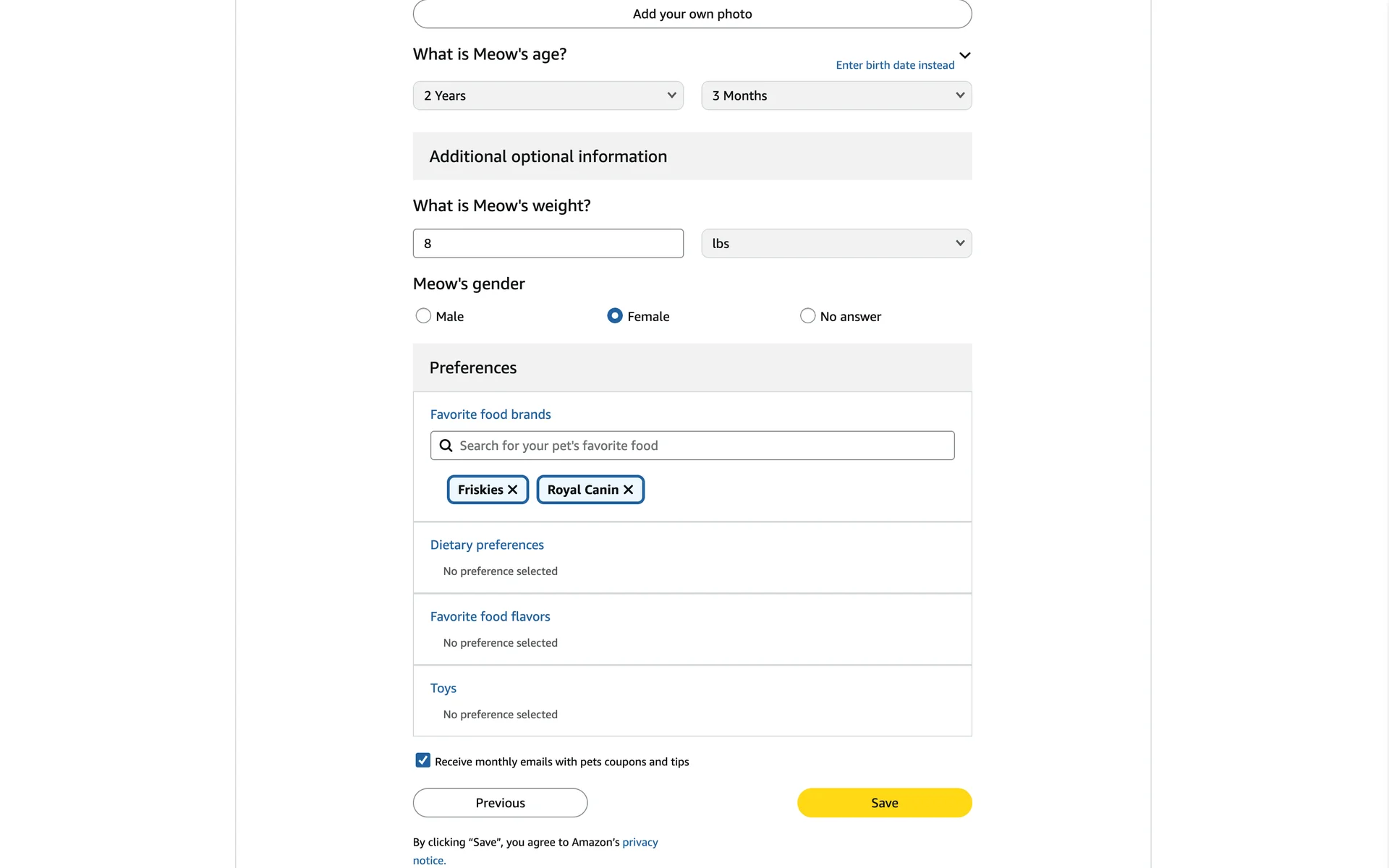
Task: Open the Toys preferences section
Action: coord(443,688)
